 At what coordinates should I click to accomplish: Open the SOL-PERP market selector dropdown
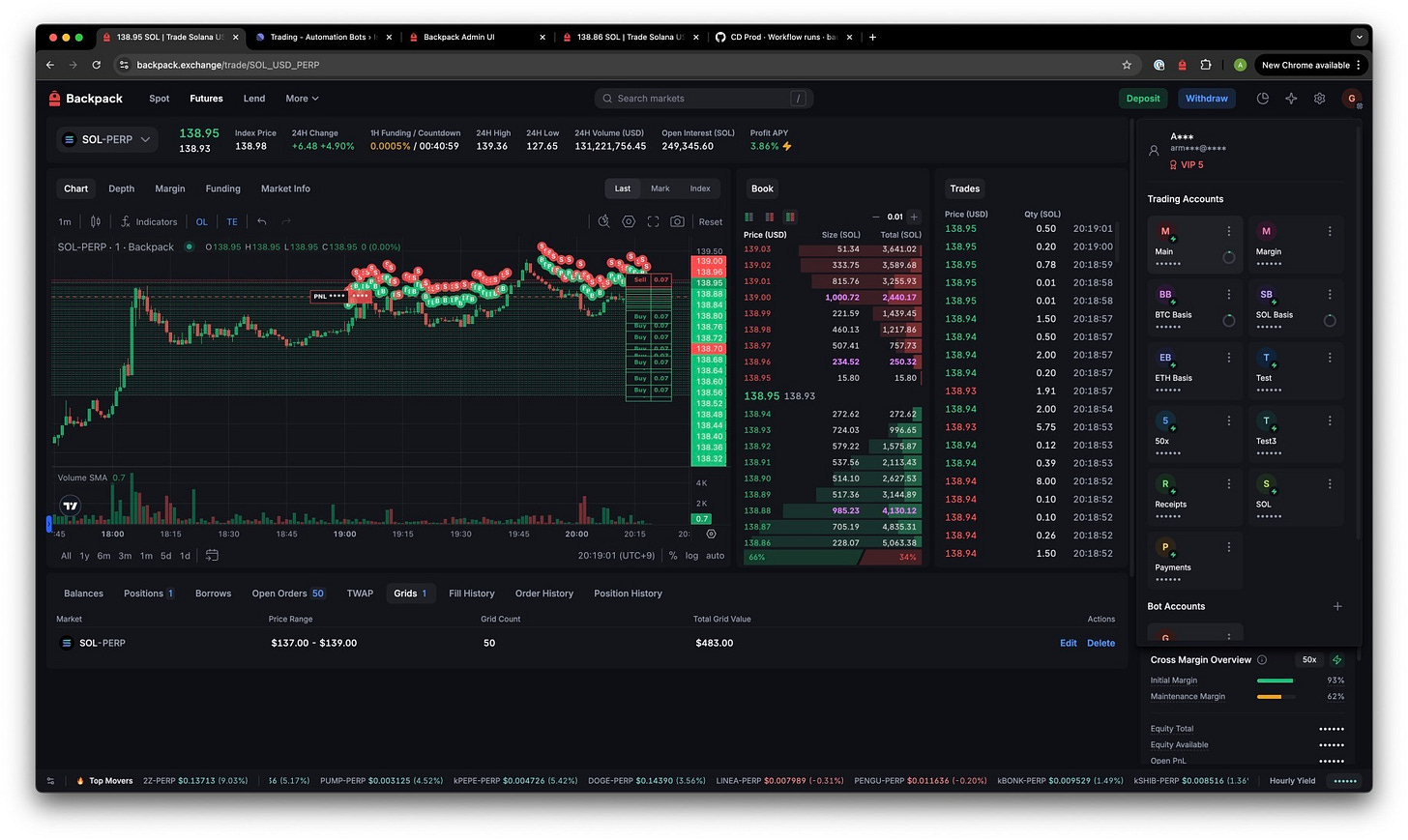pyautogui.click(x=106, y=139)
